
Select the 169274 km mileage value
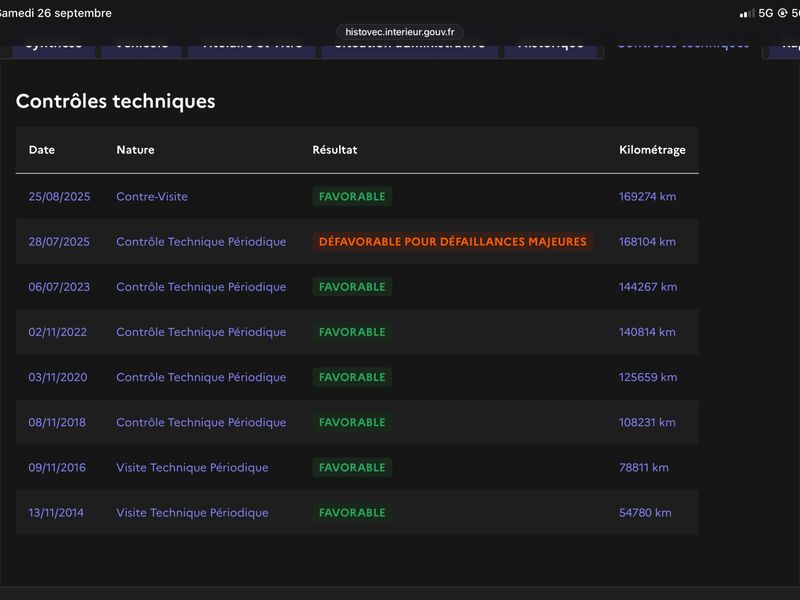(647, 196)
